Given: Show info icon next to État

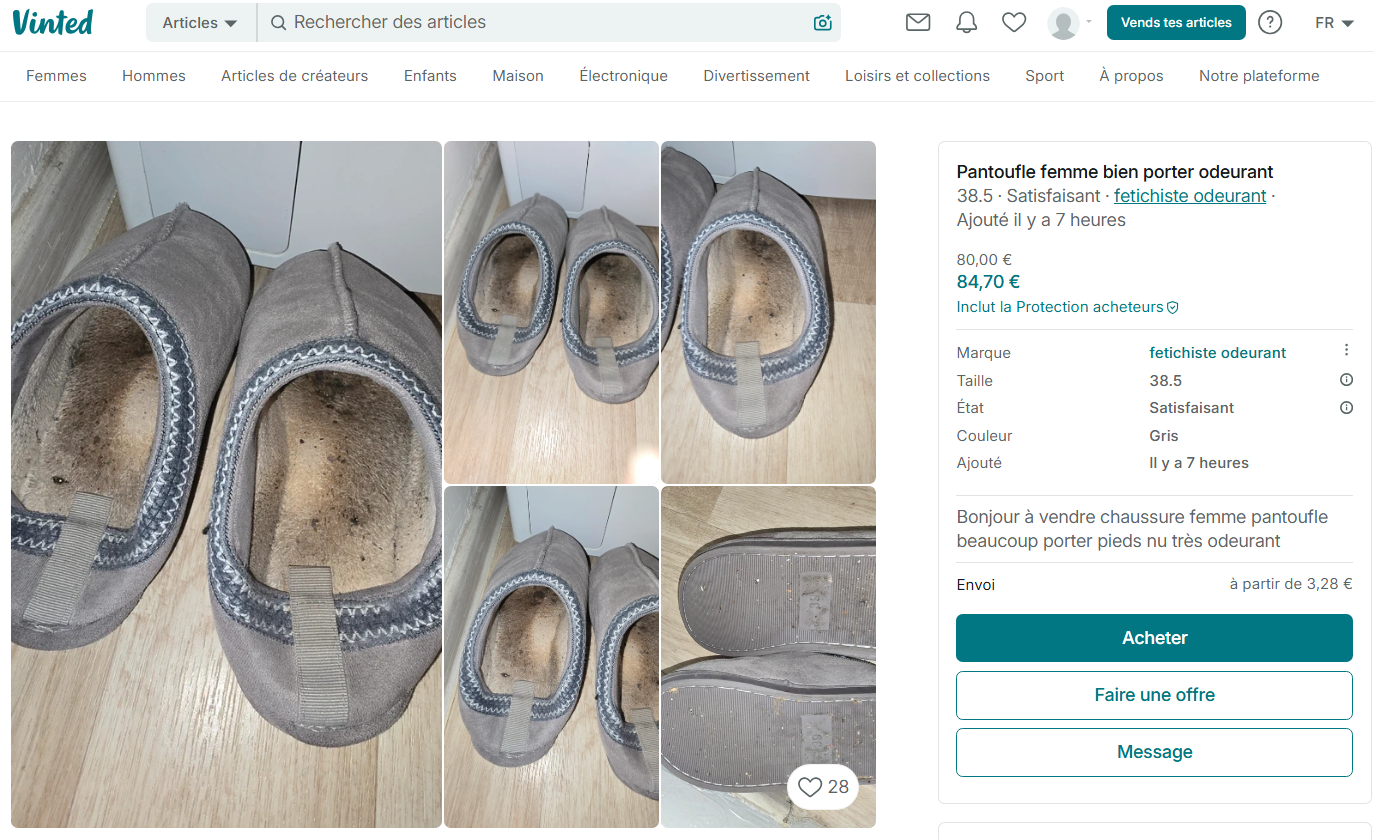Looking at the screenshot, I should click(1346, 408).
